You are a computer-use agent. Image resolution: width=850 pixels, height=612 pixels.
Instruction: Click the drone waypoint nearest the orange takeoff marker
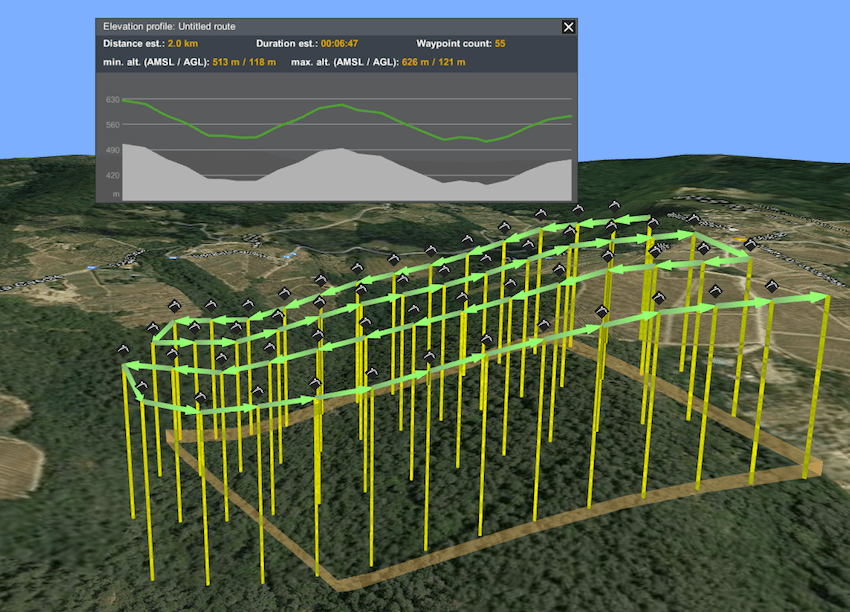click(x=750, y=246)
